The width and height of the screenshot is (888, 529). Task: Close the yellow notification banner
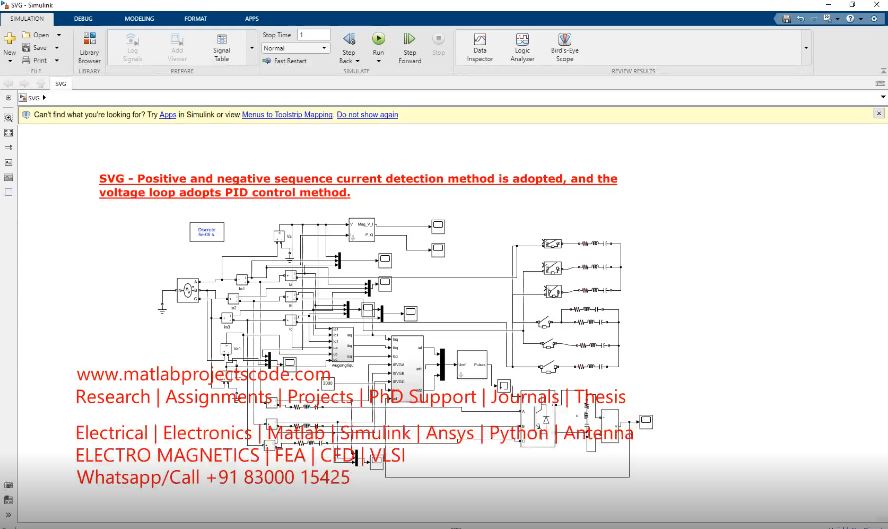click(879, 113)
